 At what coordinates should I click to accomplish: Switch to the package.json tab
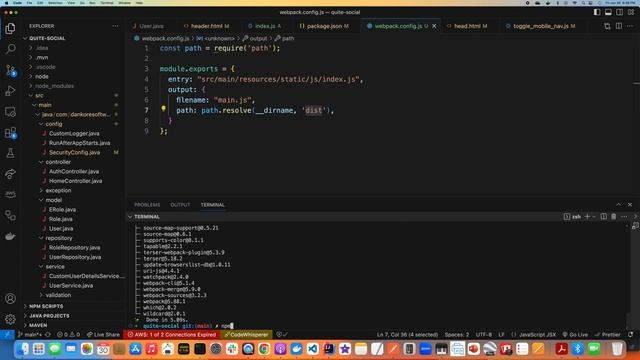tap(324, 26)
